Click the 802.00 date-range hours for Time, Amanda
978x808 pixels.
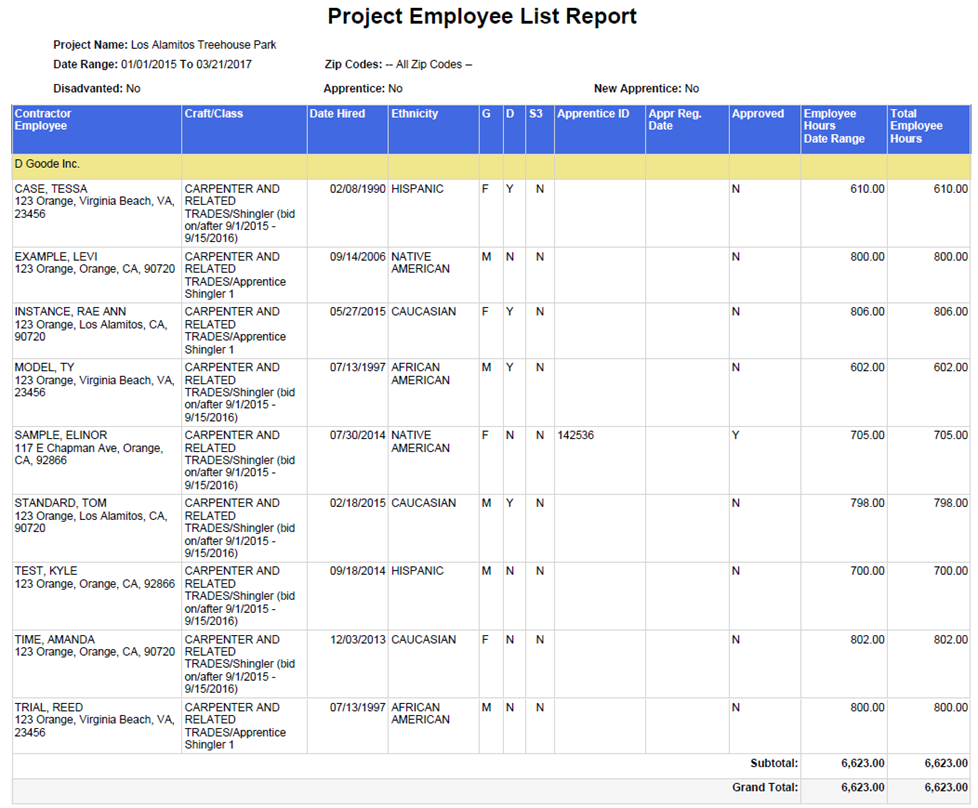pos(867,640)
